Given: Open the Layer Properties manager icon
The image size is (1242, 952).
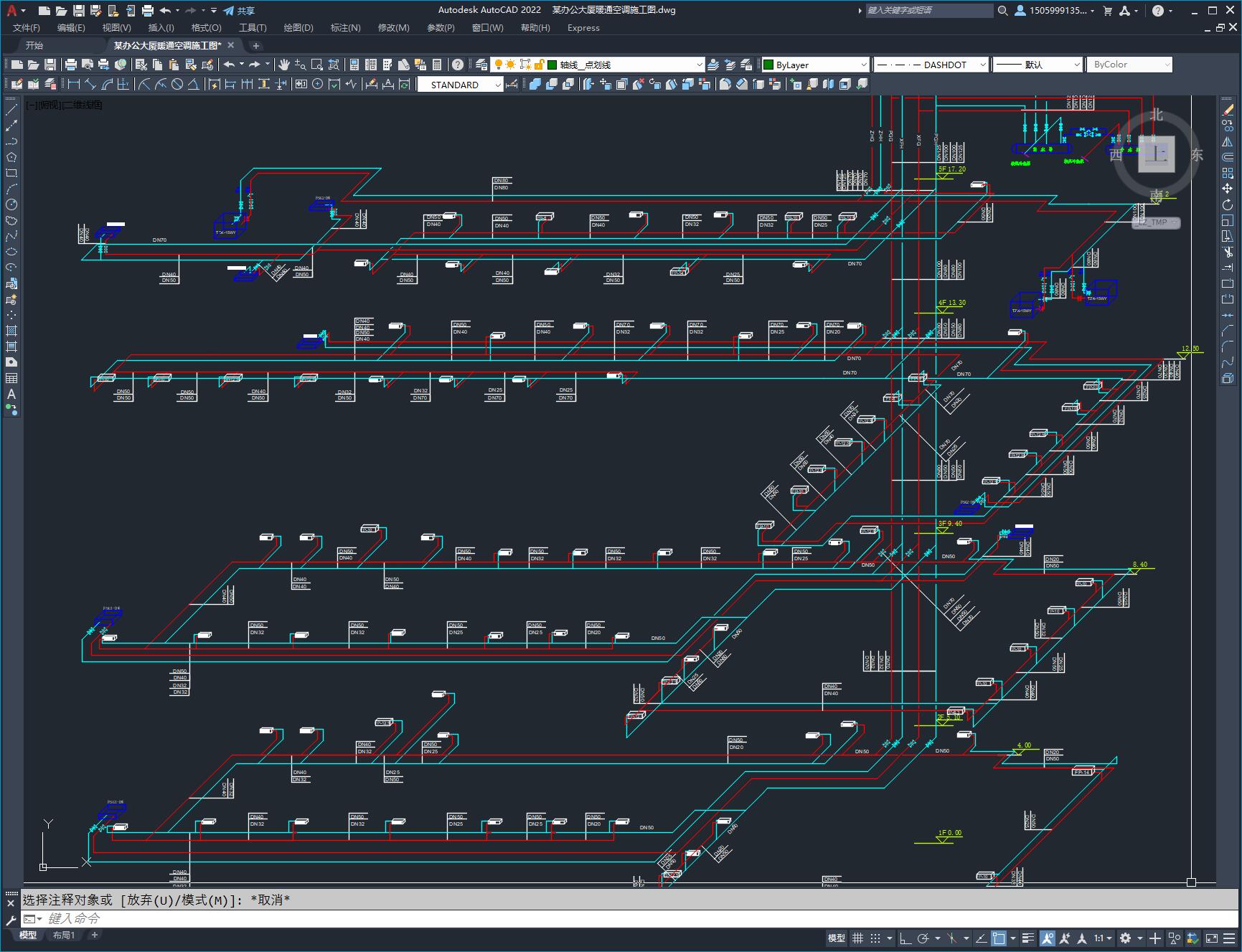Looking at the screenshot, I should [x=481, y=65].
